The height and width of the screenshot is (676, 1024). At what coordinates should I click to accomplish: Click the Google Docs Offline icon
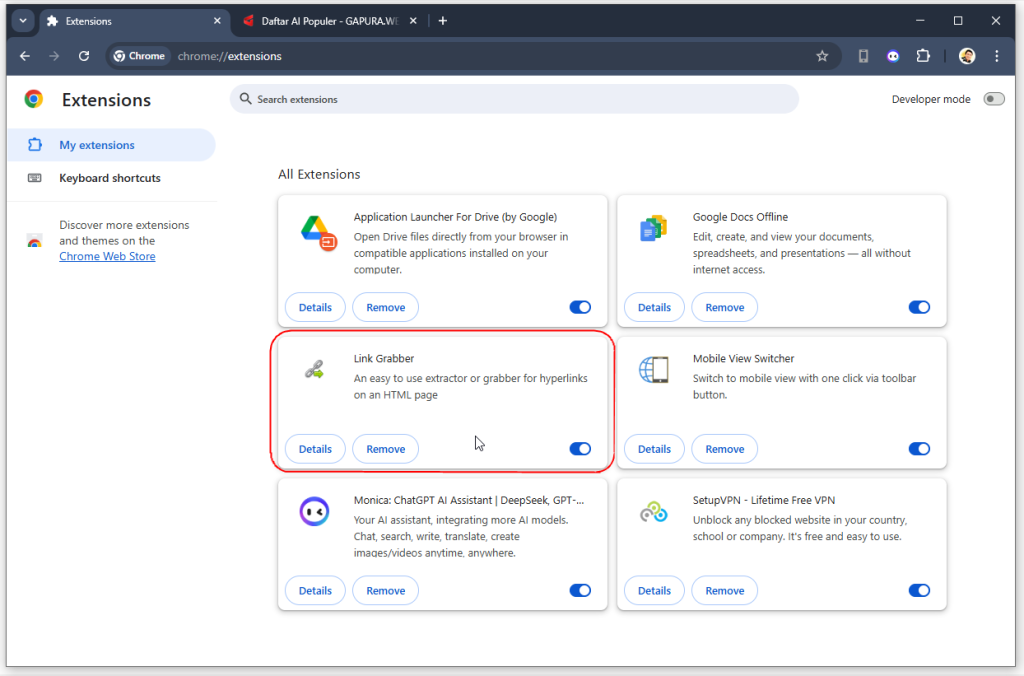point(653,229)
